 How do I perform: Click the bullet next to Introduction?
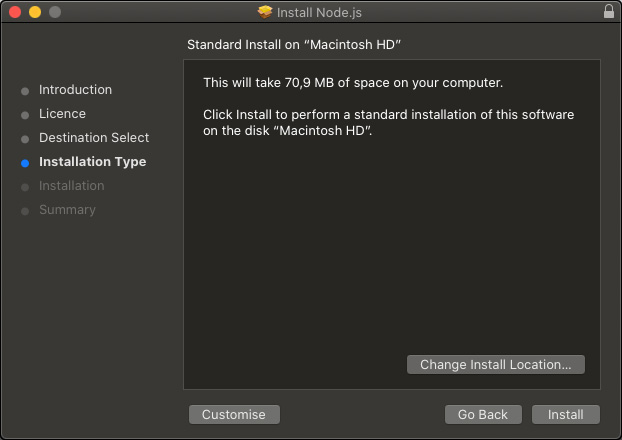click(x=25, y=91)
